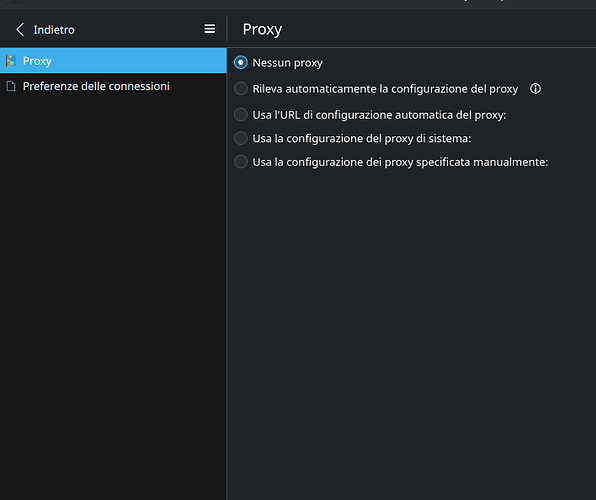Select Rileva automaticamente la configurazione del proxy

tap(241, 89)
